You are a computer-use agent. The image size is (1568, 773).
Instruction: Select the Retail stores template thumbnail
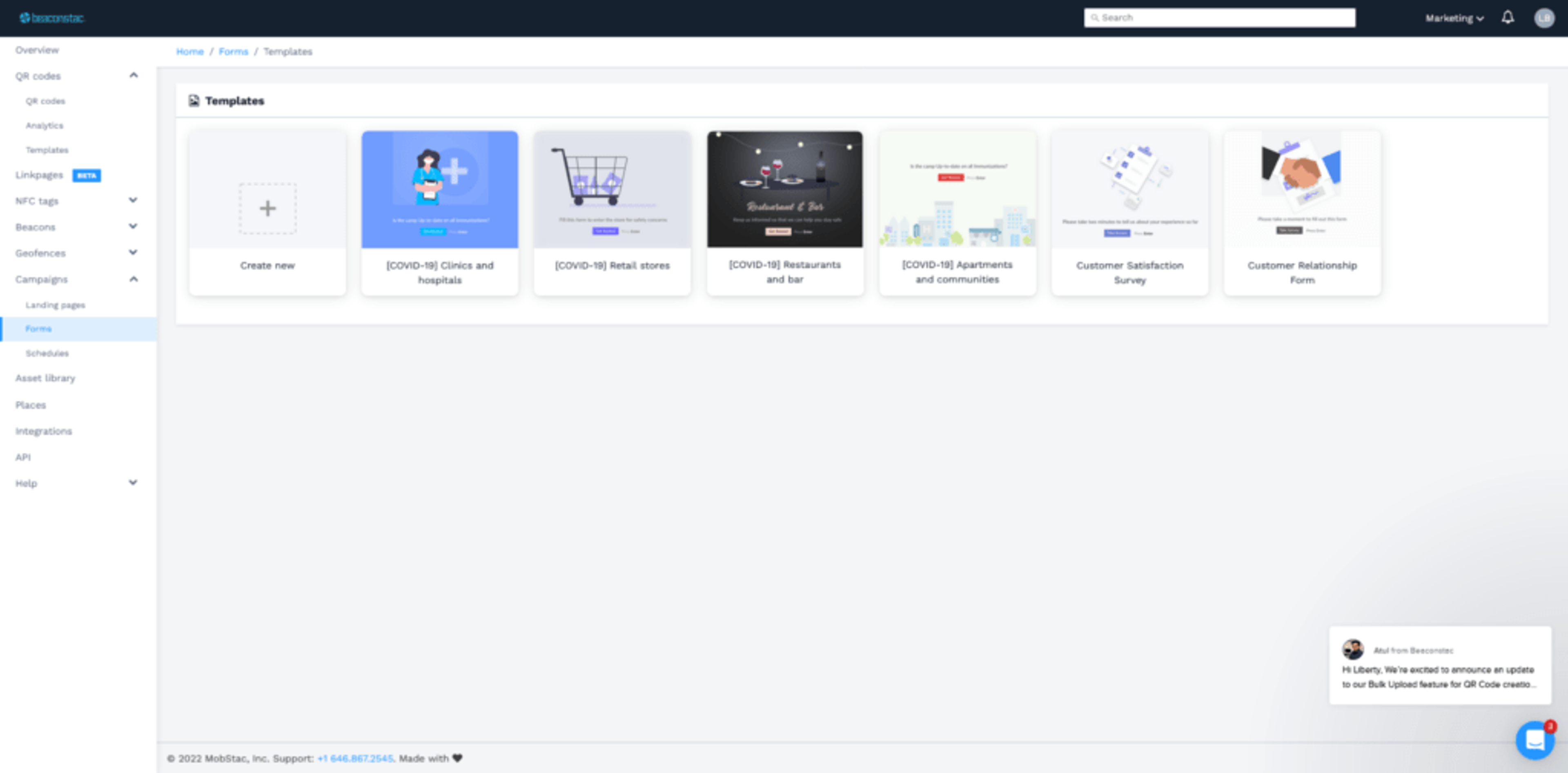coord(612,189)
